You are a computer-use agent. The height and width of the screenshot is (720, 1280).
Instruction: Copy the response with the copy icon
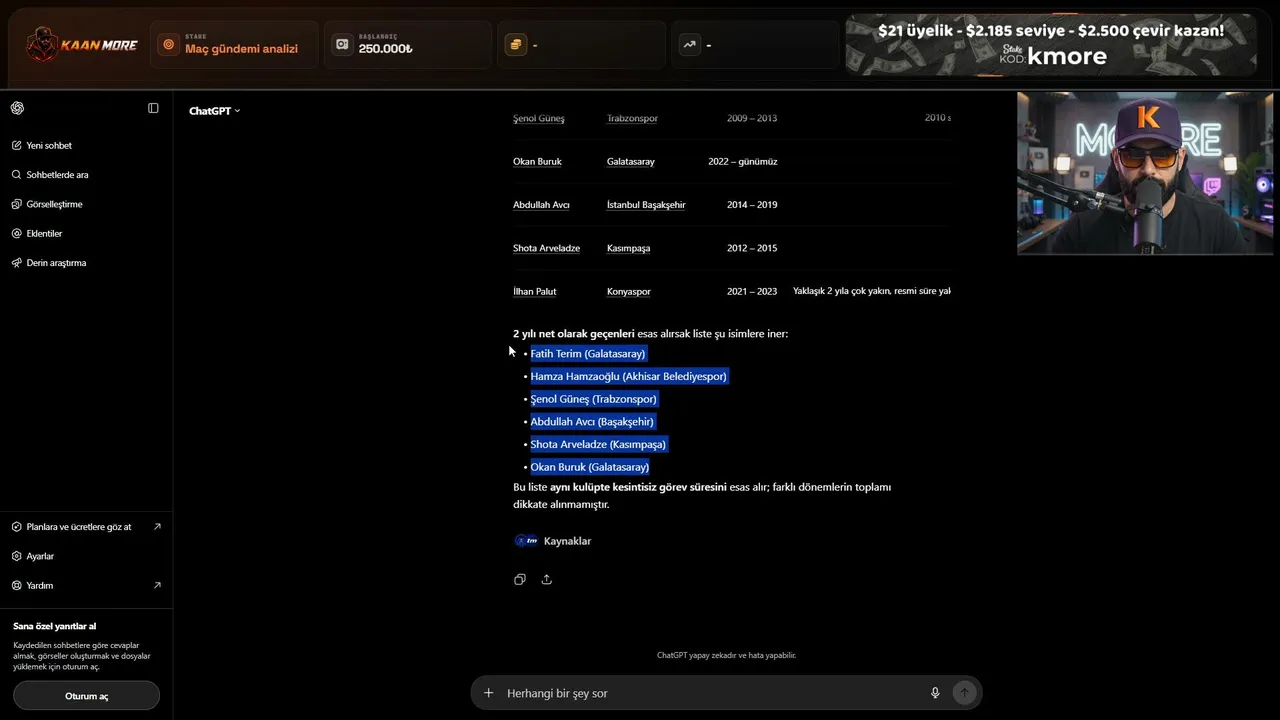click(x=520, y=579)
